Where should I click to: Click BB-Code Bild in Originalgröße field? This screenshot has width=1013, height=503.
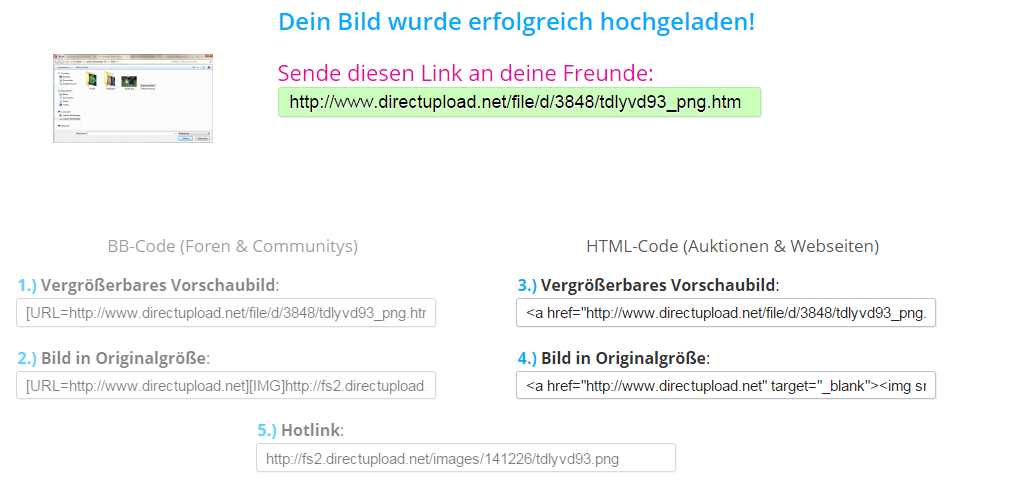click(226, 385)
